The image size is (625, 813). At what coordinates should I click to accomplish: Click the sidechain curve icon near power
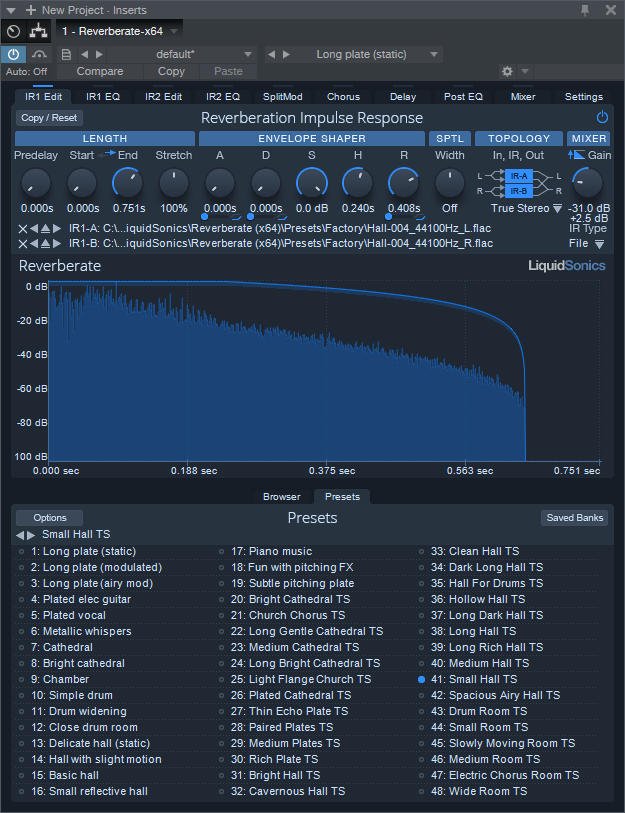click(39, 54)
